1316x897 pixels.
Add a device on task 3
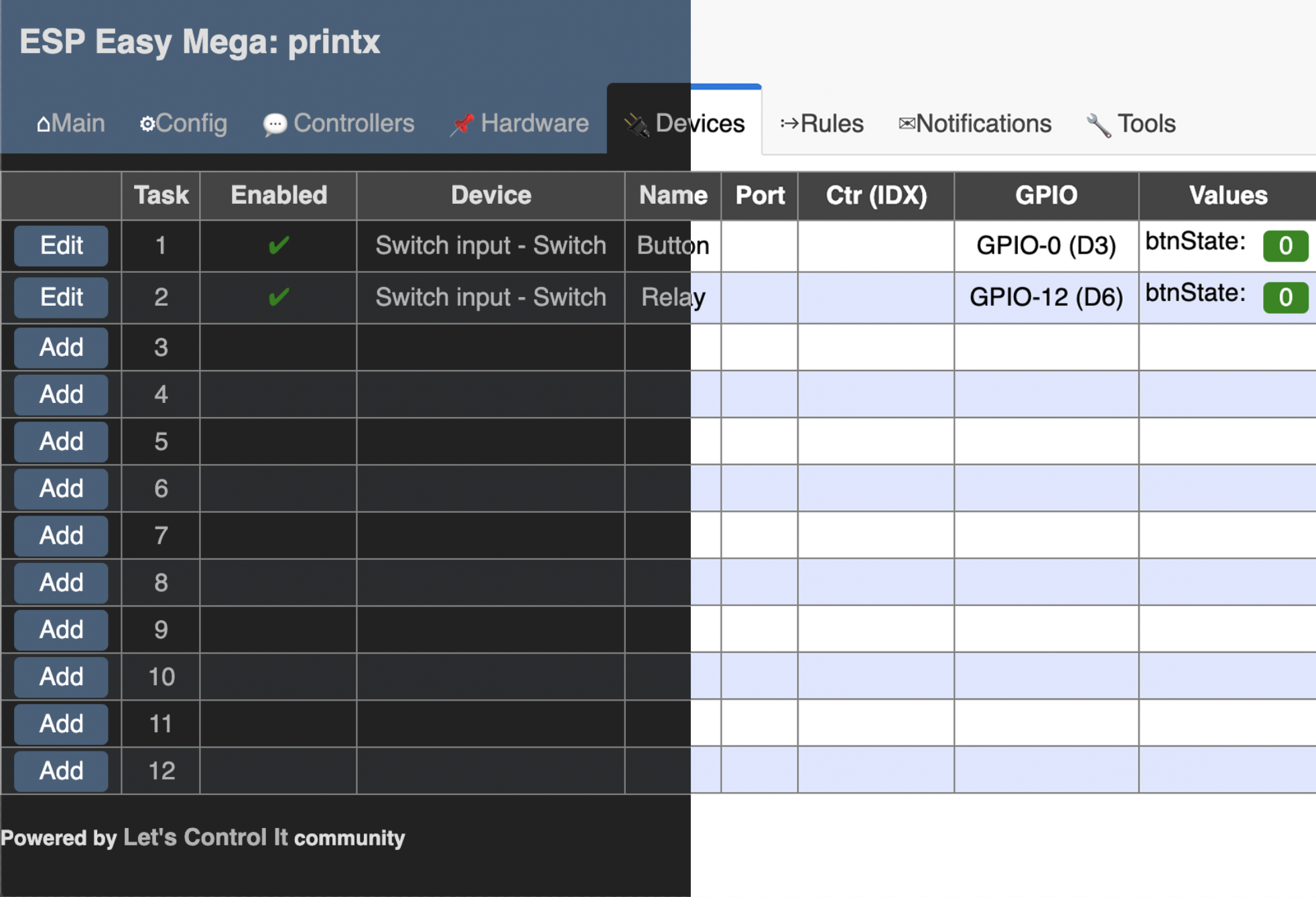tap(60, 347)
